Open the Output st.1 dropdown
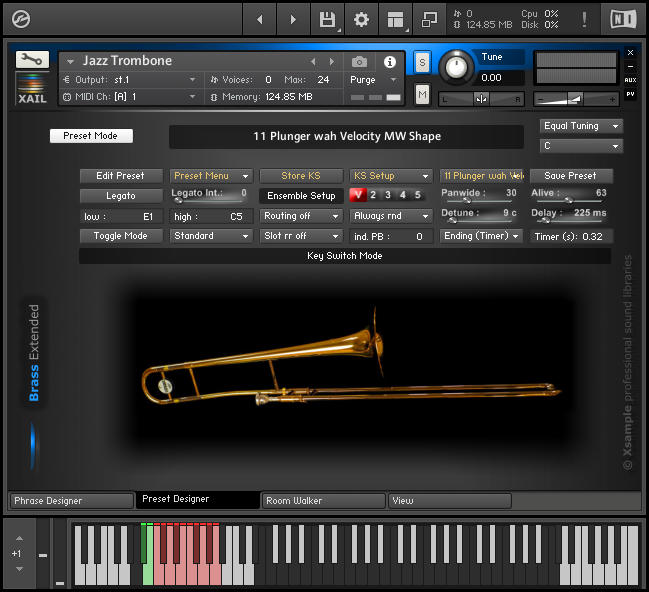 tap(130, 80)
